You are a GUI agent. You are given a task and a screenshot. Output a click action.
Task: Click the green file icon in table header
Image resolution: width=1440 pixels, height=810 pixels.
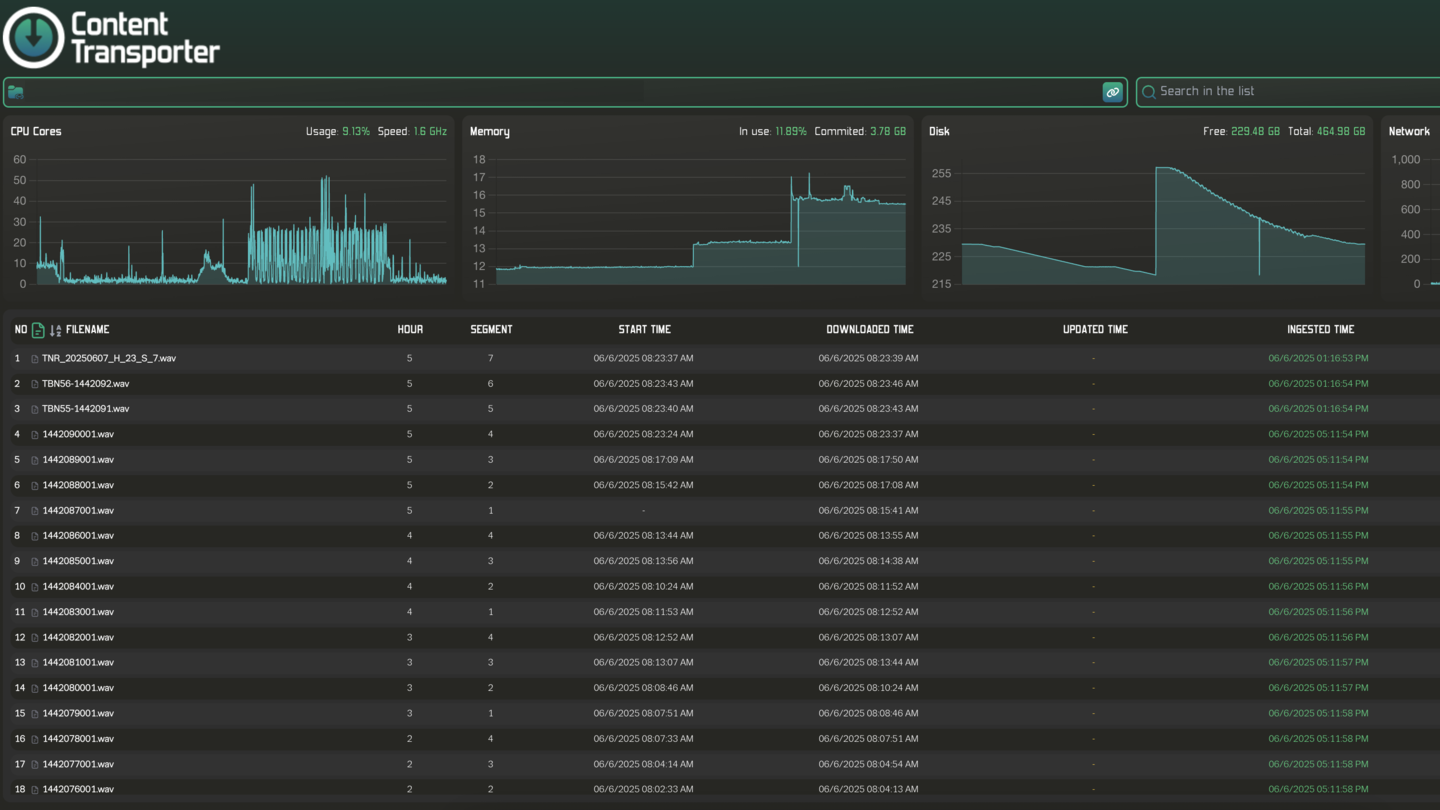click(x=38, y=330)
